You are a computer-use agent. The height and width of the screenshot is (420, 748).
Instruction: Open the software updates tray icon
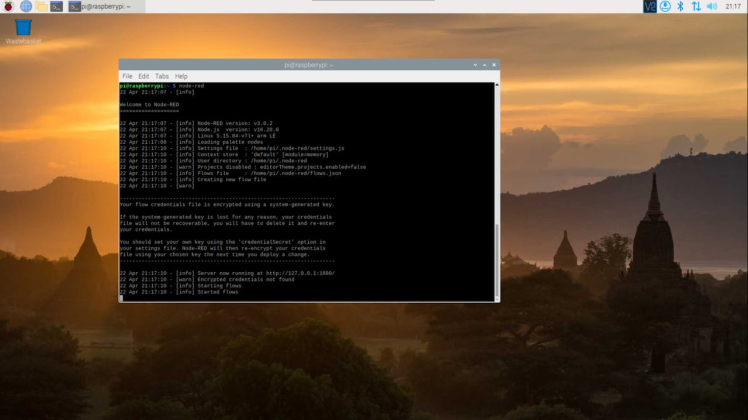[x=665, y=6]
